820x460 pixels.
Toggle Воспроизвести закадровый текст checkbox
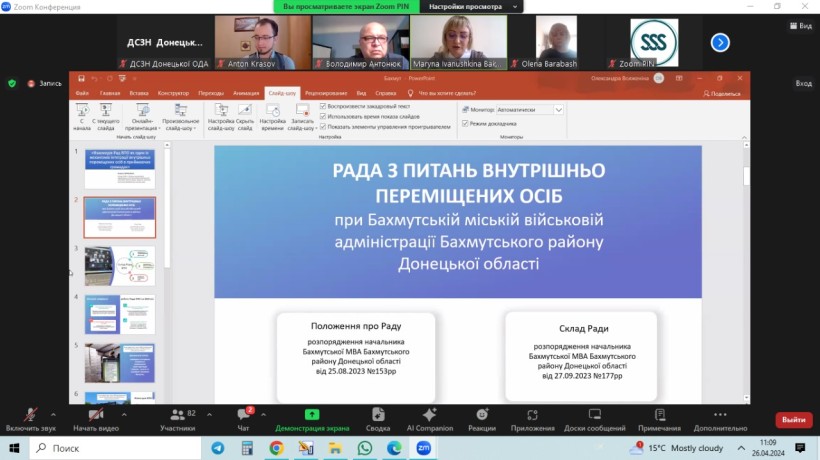click(x=323, y=105)
